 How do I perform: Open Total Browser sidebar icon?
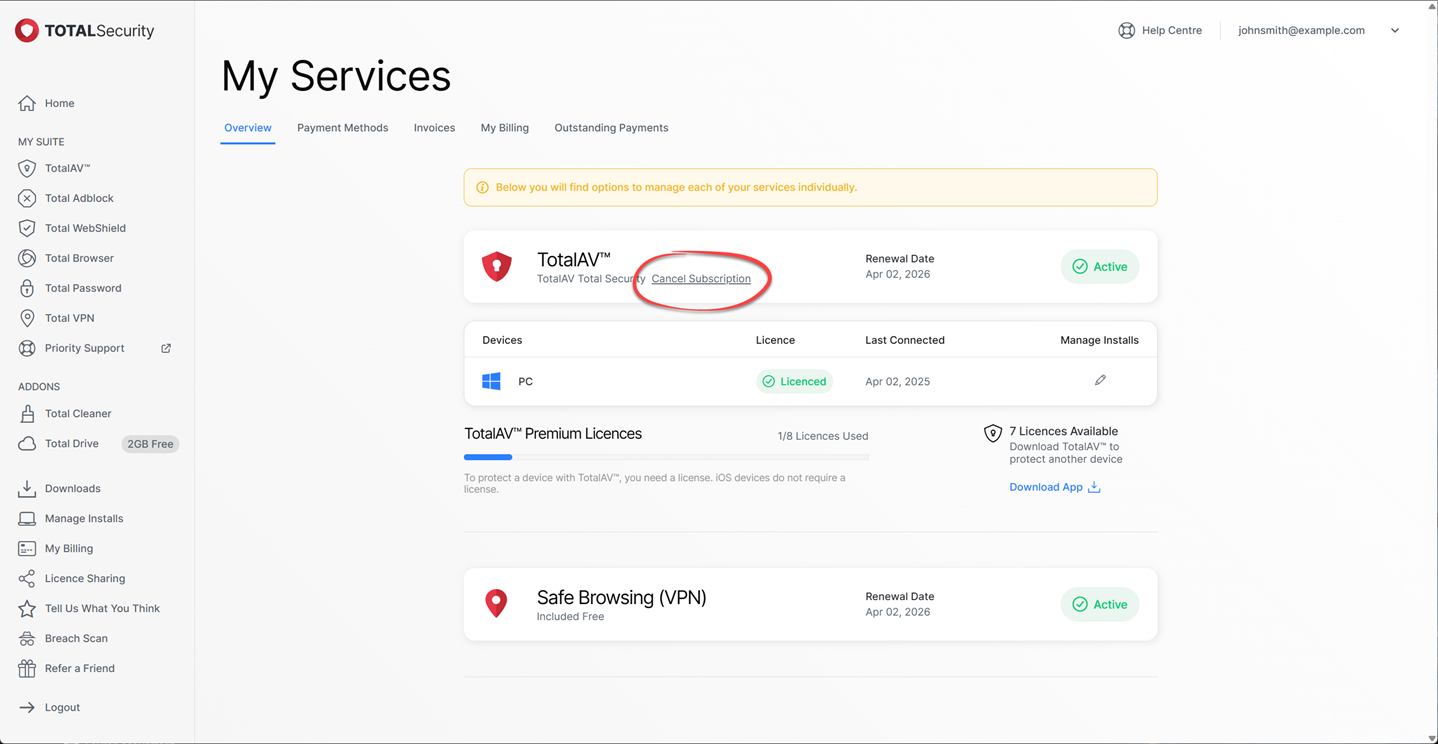[27, 258]
